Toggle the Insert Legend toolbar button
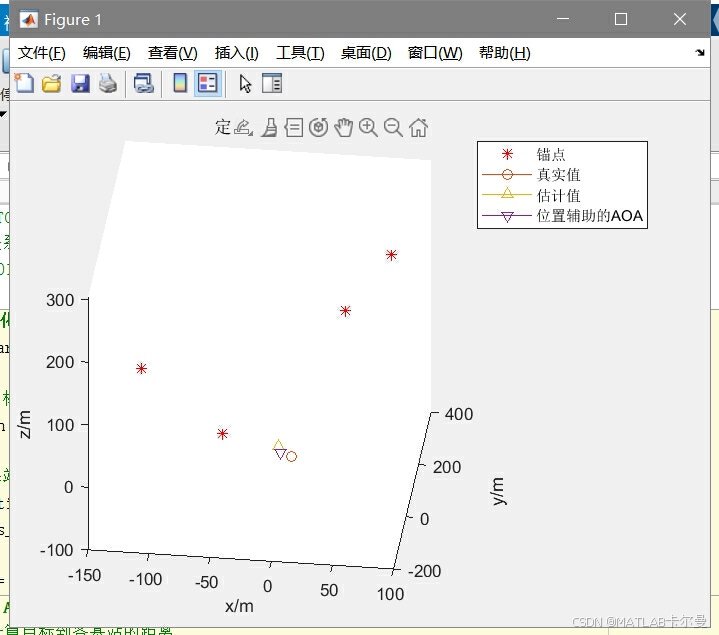 [208, 83]
